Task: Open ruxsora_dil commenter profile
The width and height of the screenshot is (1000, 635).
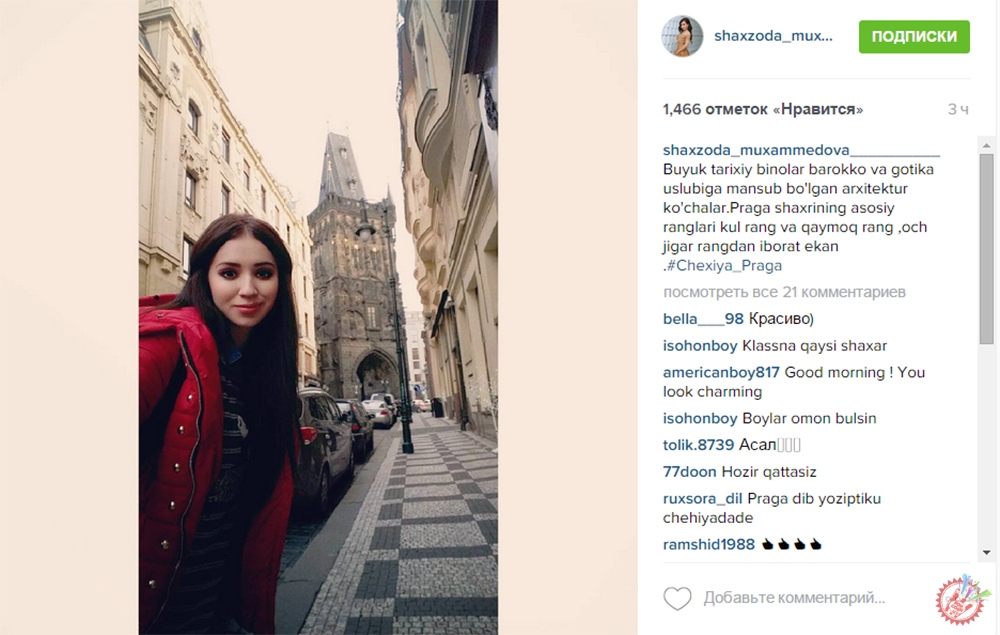Action: click(x=702, y=499)
